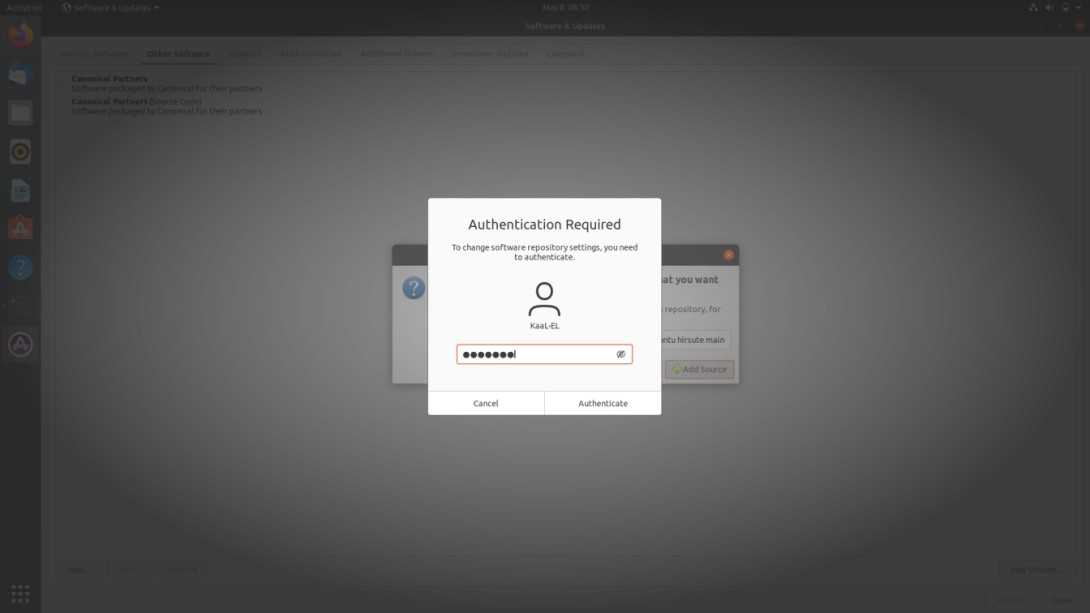Click the power icon in system tray
The height and width of the screenshot is (613, 1090).
click(x=1065, y=8)
